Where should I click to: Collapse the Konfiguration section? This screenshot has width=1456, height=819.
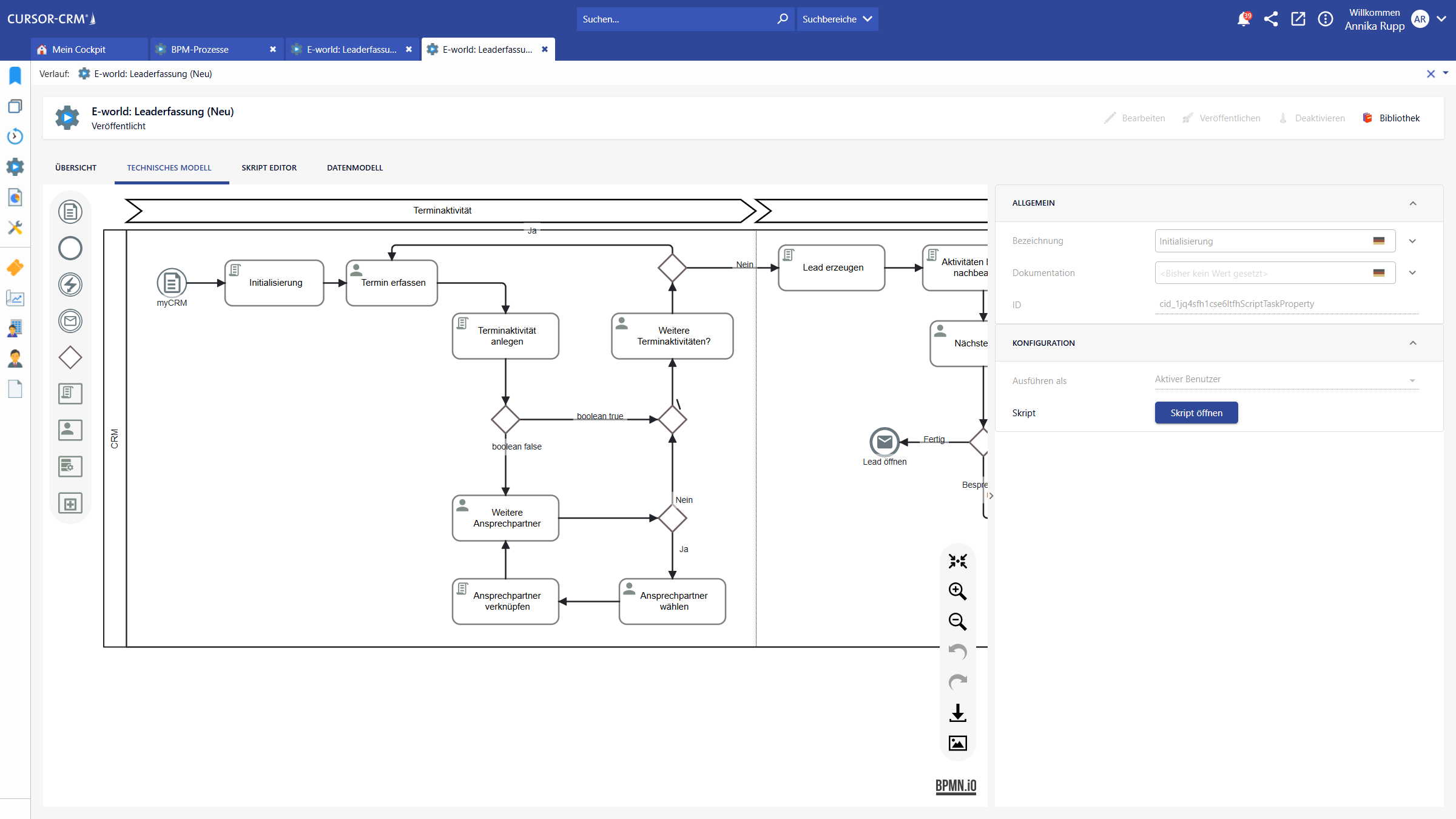tap(1413, 343)
